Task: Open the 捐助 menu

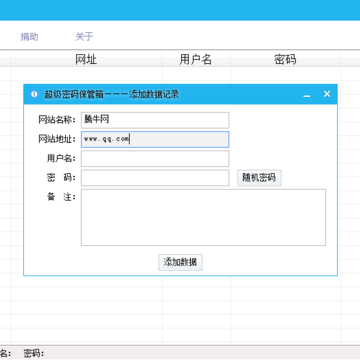Action: [29, 37]
